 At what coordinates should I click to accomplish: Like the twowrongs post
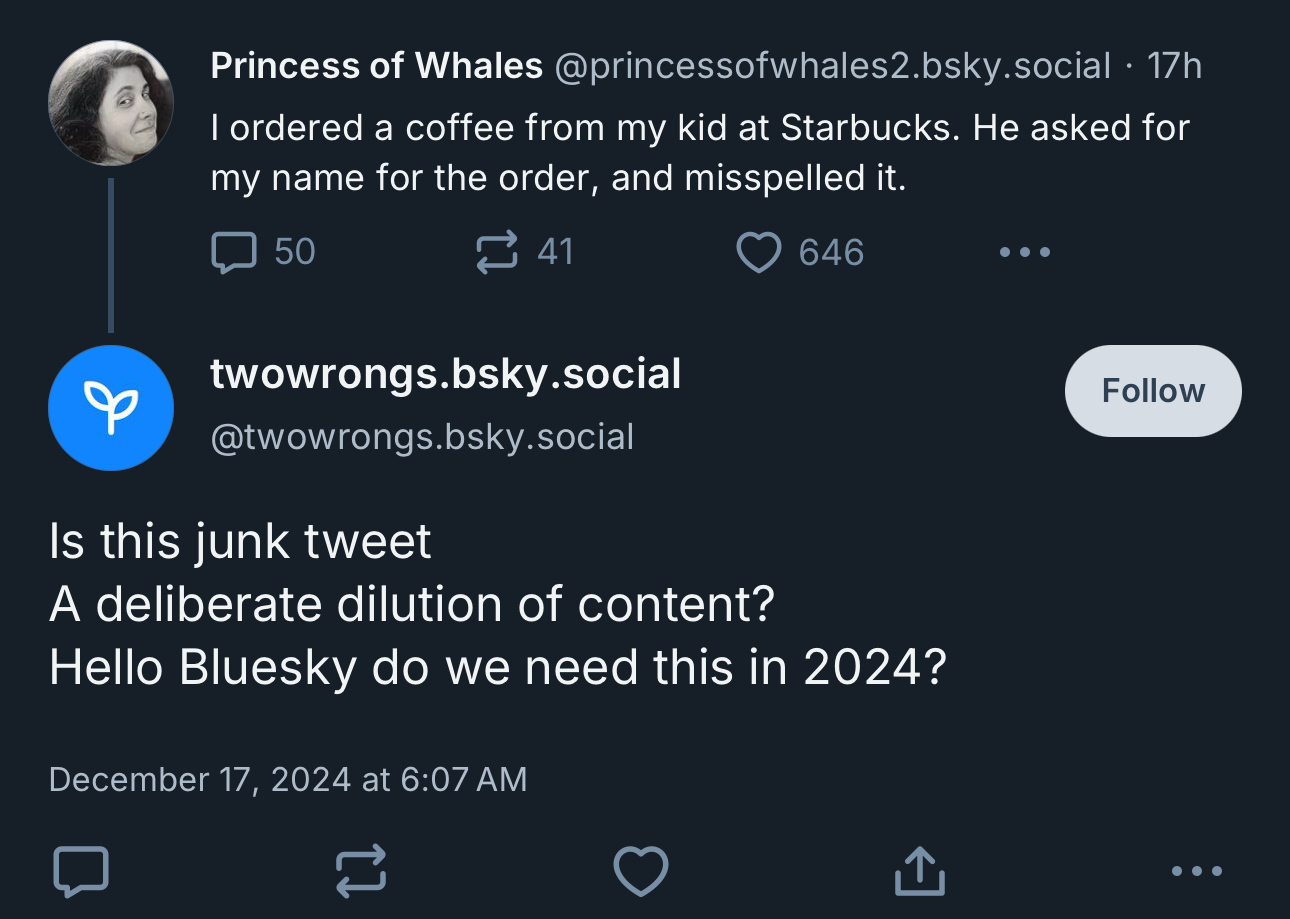point(640,871)
